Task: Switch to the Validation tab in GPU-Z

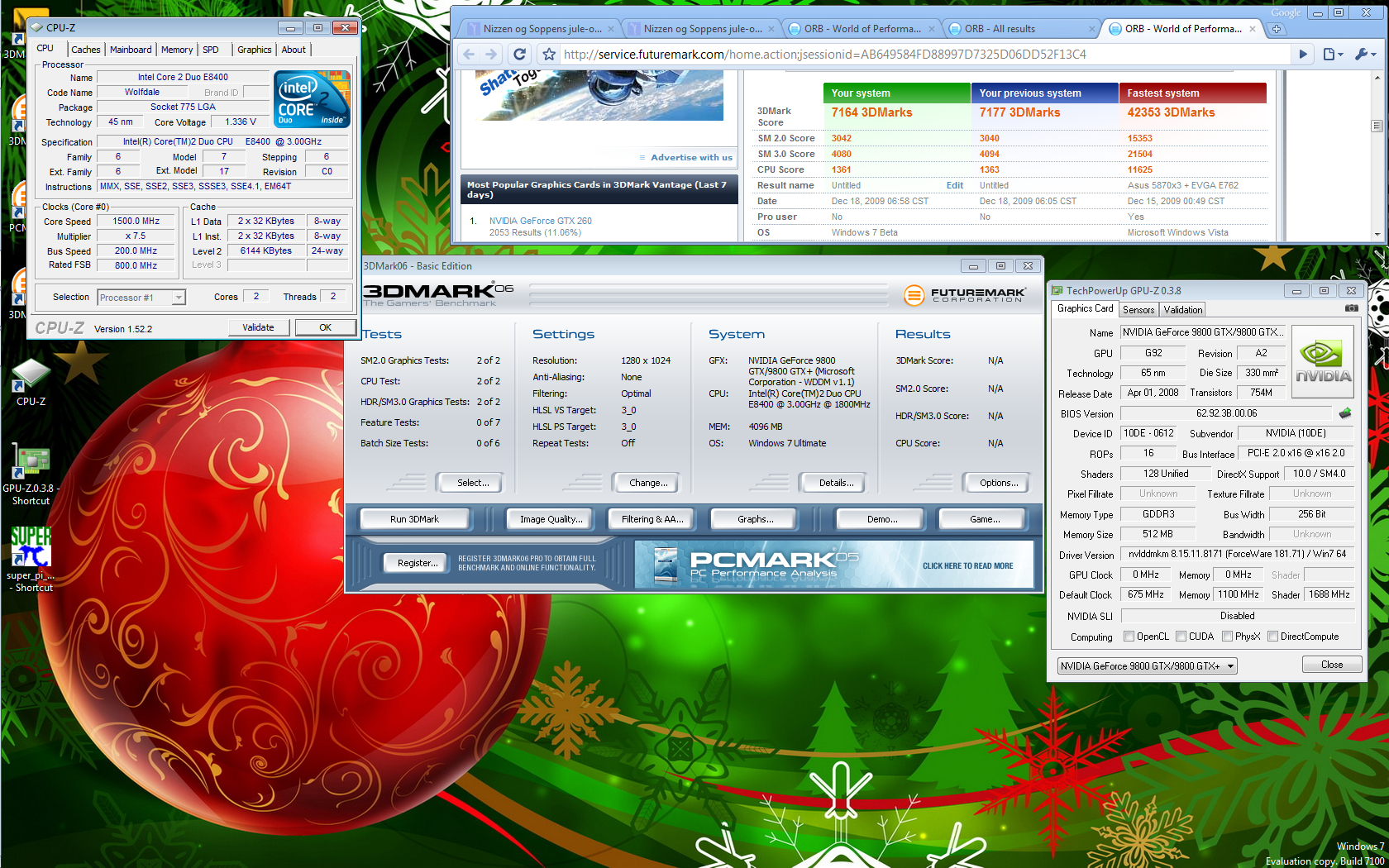Action: [1183, 310]
